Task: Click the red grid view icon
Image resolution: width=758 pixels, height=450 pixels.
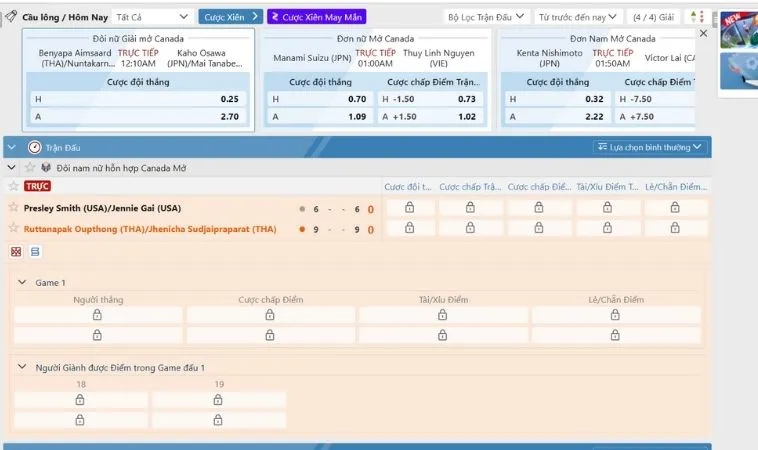Action: pyautogui.click(x=16, y=252)
